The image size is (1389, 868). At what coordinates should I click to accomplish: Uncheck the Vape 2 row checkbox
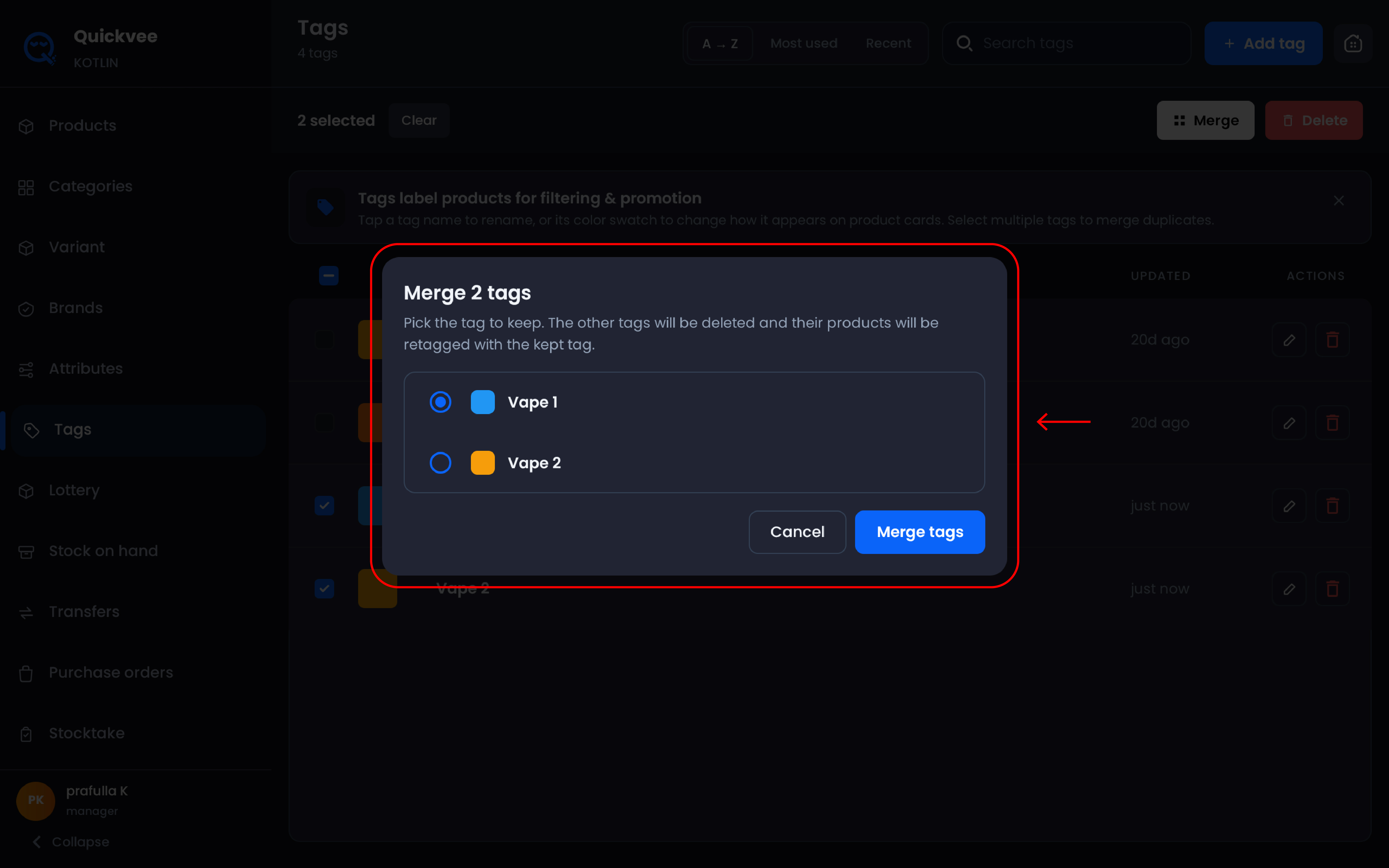pos(324,588)
